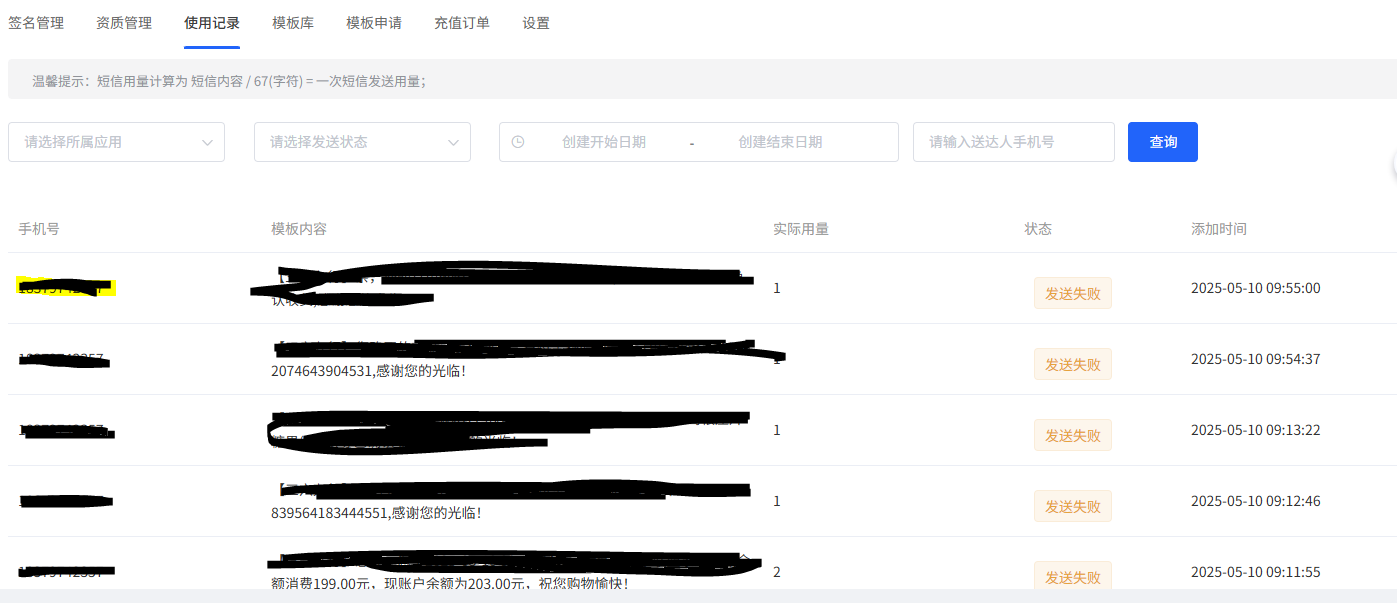1397x603 pixels.
Task: Click the 手机号 column header
Action: tap(39, 229)
